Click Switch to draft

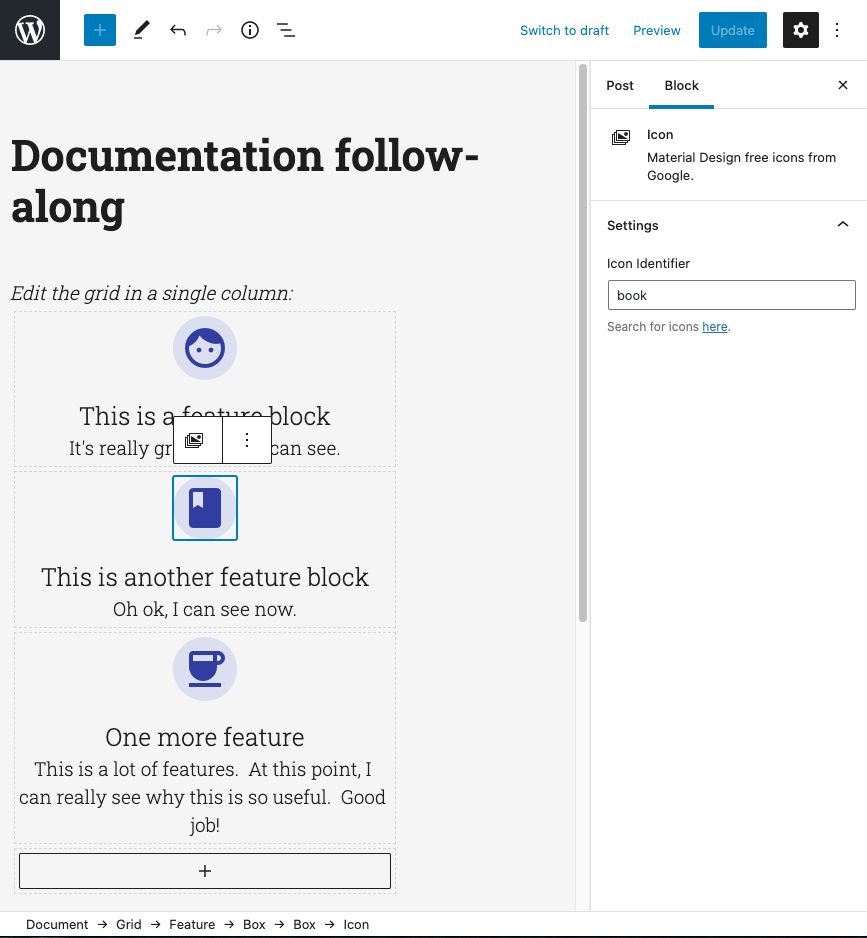(x=564, y=30)
